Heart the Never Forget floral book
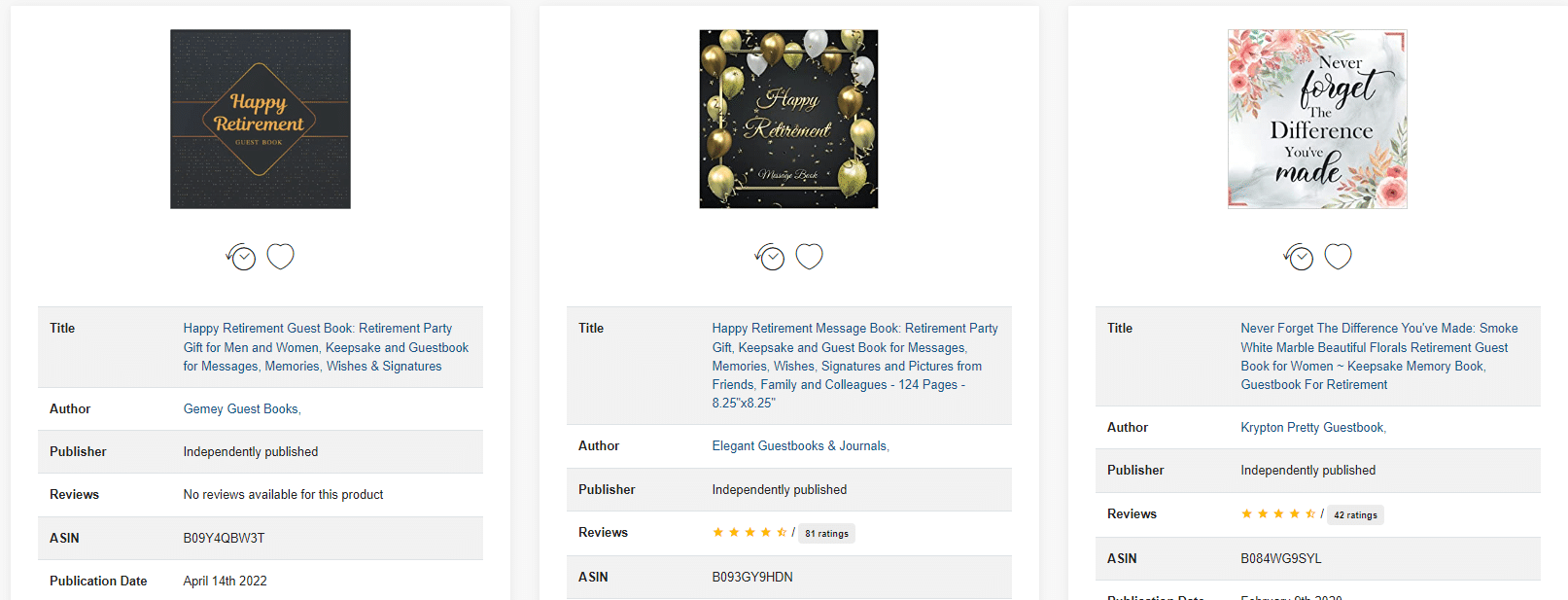Image resolution: width=1568 pixels, height=600 pixels. click(x=1339, y=256)
